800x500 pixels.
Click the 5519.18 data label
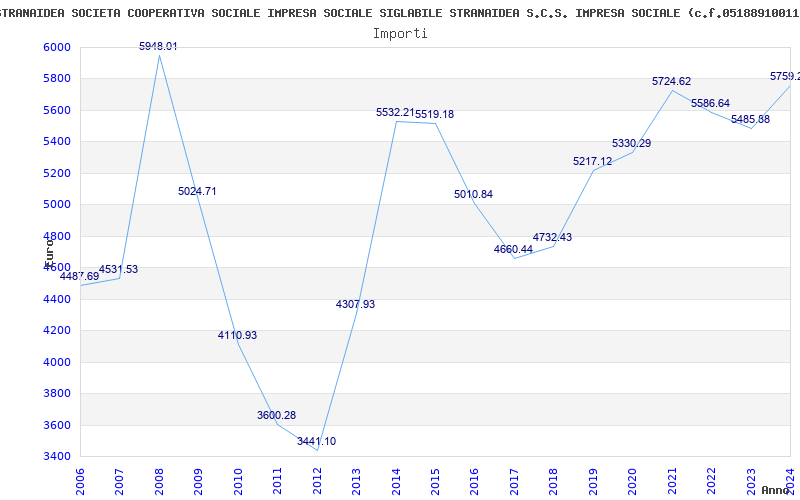[434, 114]
